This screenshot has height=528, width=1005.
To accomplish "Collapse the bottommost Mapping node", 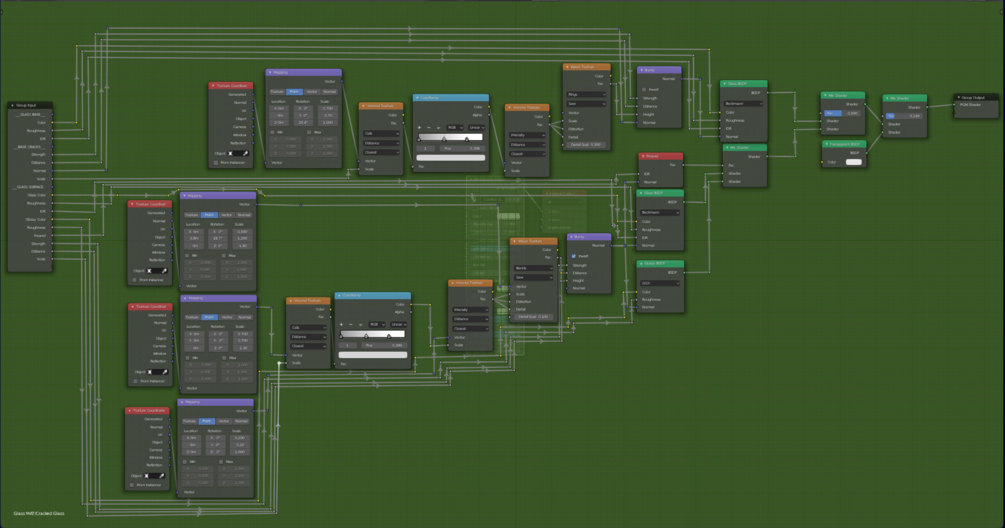I will click(182, 402).
